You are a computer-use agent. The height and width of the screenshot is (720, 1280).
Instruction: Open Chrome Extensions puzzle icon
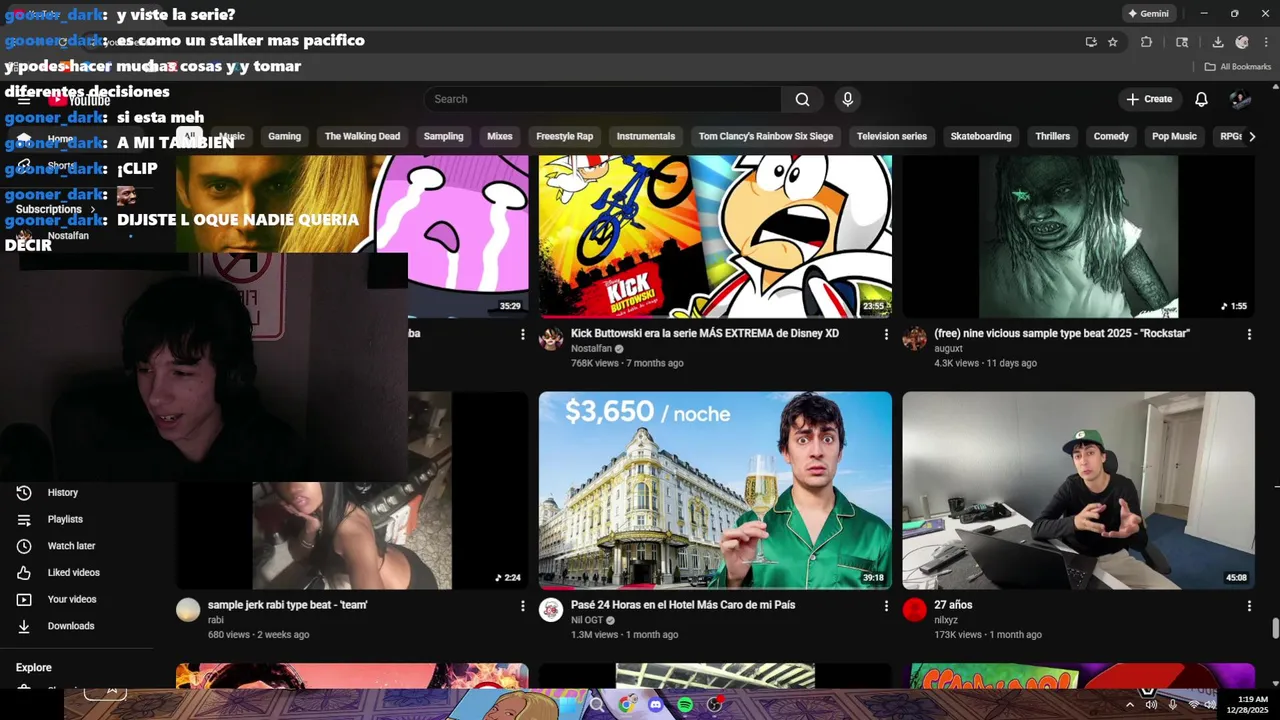[x=1147, y=42]
